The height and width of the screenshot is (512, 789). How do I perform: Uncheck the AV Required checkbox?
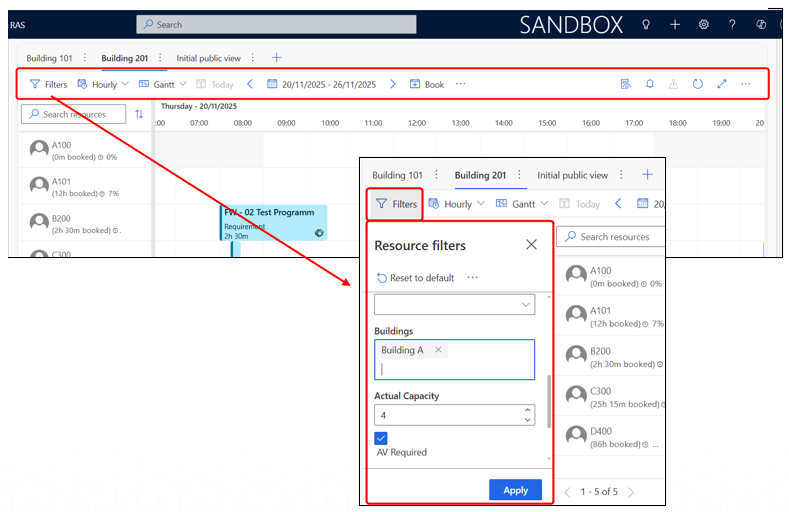tap(381, 438)
